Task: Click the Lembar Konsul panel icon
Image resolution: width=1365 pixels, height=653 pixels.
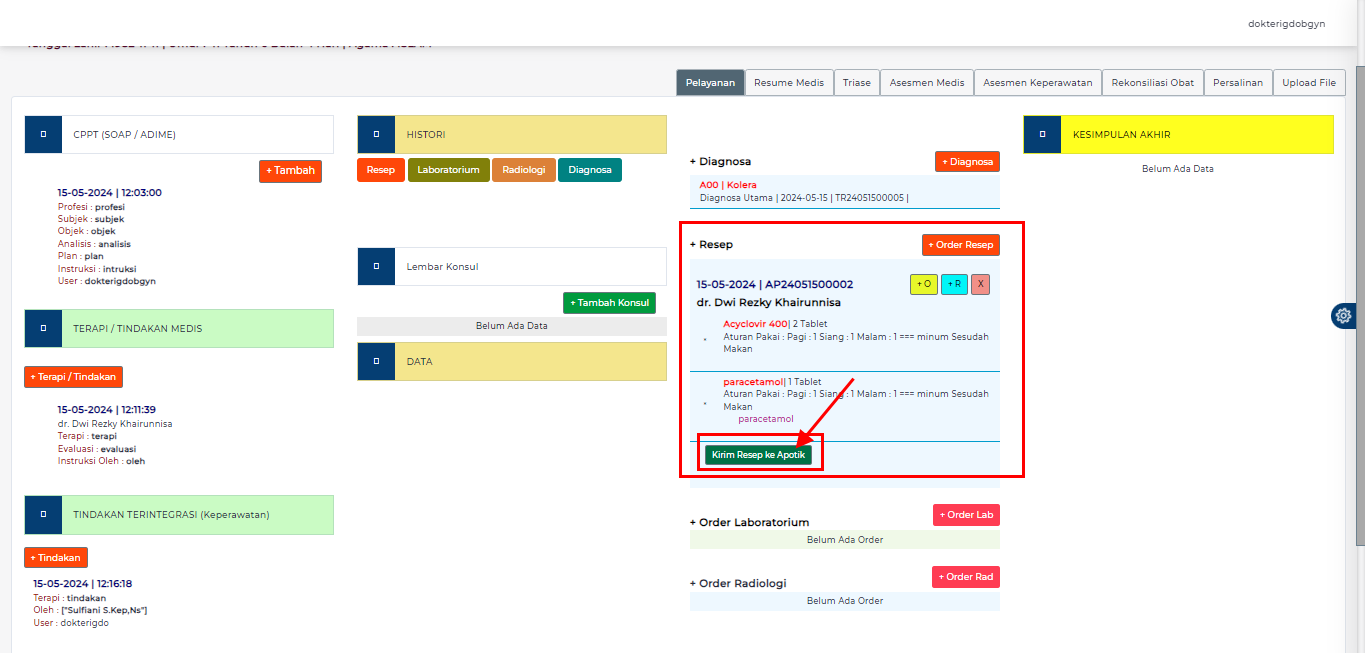Action: [x=376, y=267]
